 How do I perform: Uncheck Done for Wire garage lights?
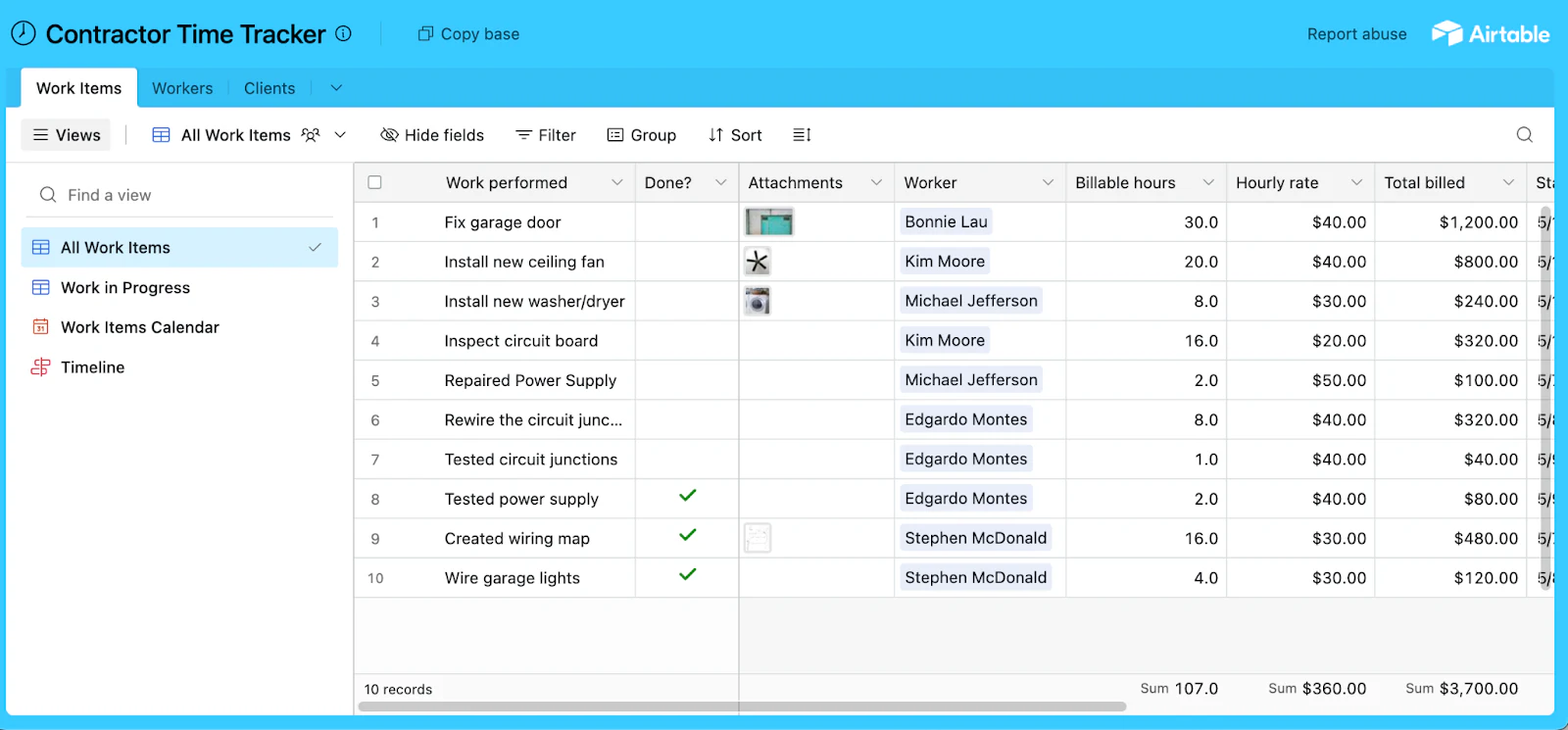click(688, 574)
